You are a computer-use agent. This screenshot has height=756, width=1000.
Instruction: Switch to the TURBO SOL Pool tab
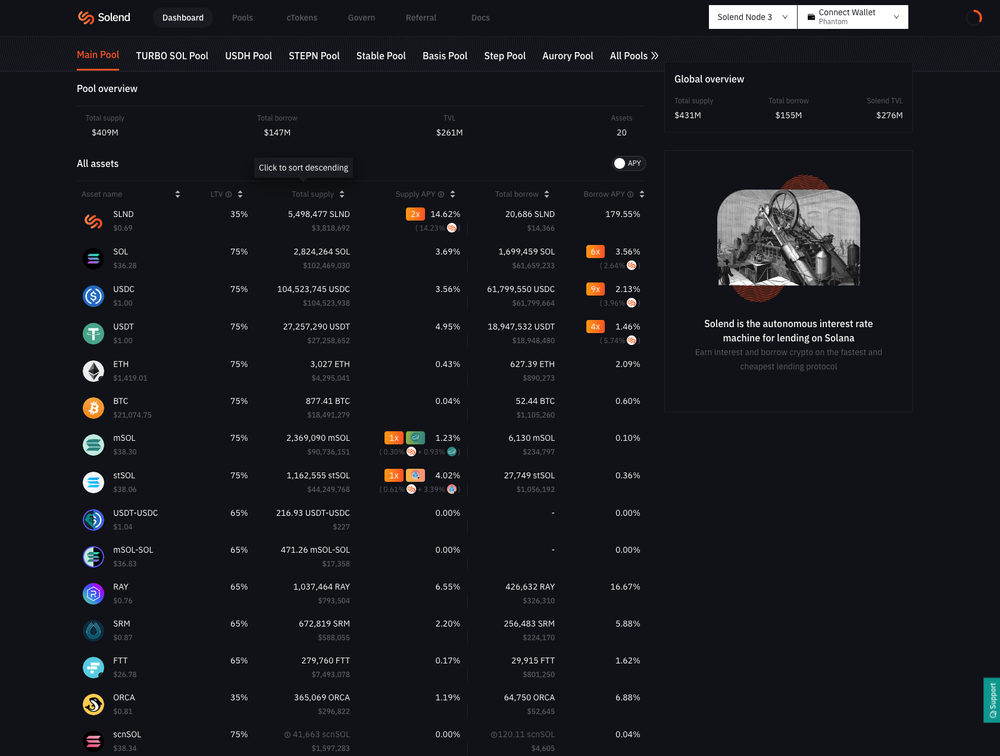[x=171, y=56]
